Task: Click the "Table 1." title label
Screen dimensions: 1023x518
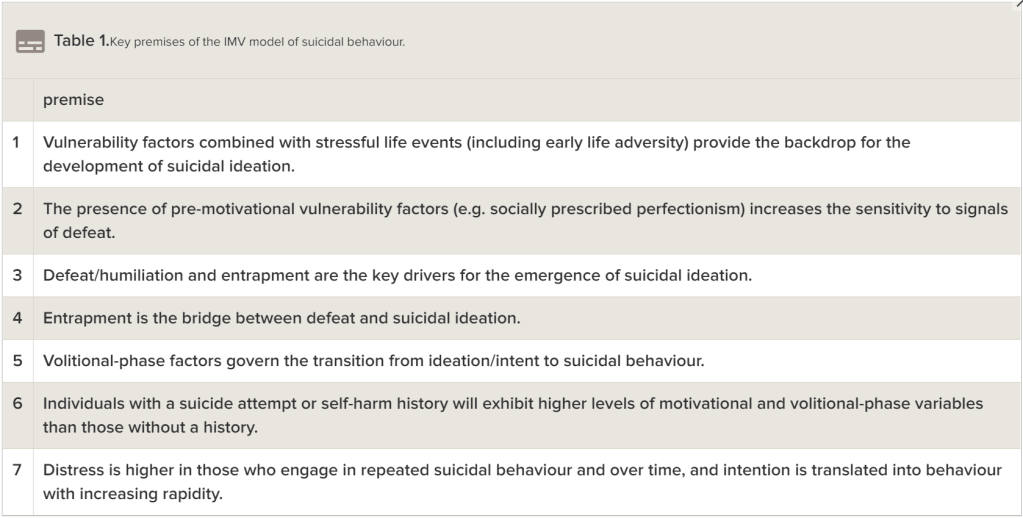Action: click(81, 41)
